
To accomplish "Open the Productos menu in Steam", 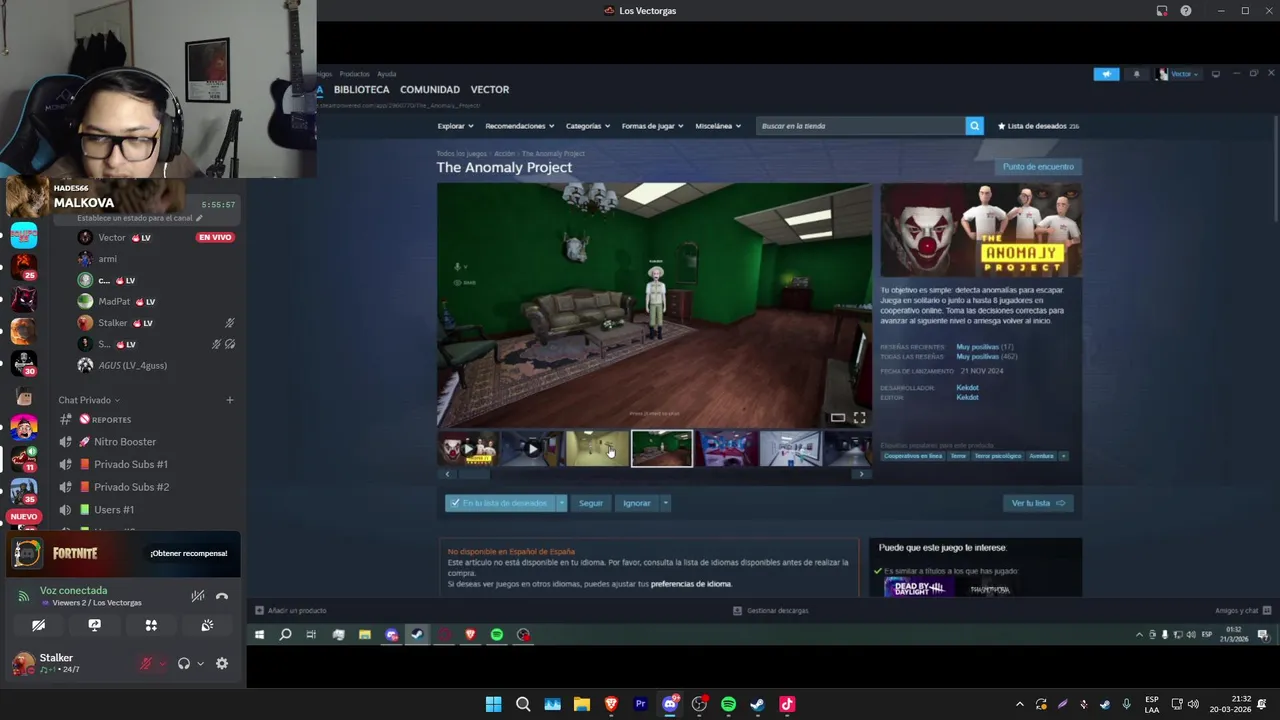I will (x=354, y=74).
